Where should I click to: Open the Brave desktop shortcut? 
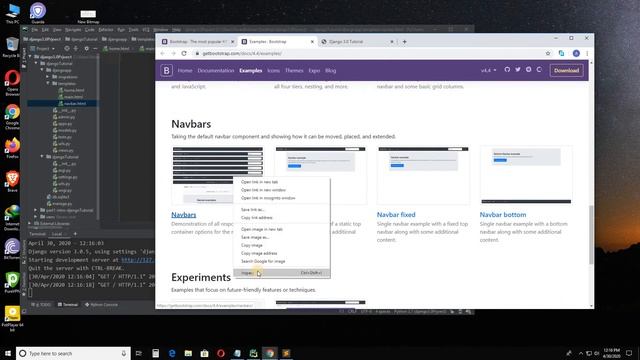tap(12, 181)
